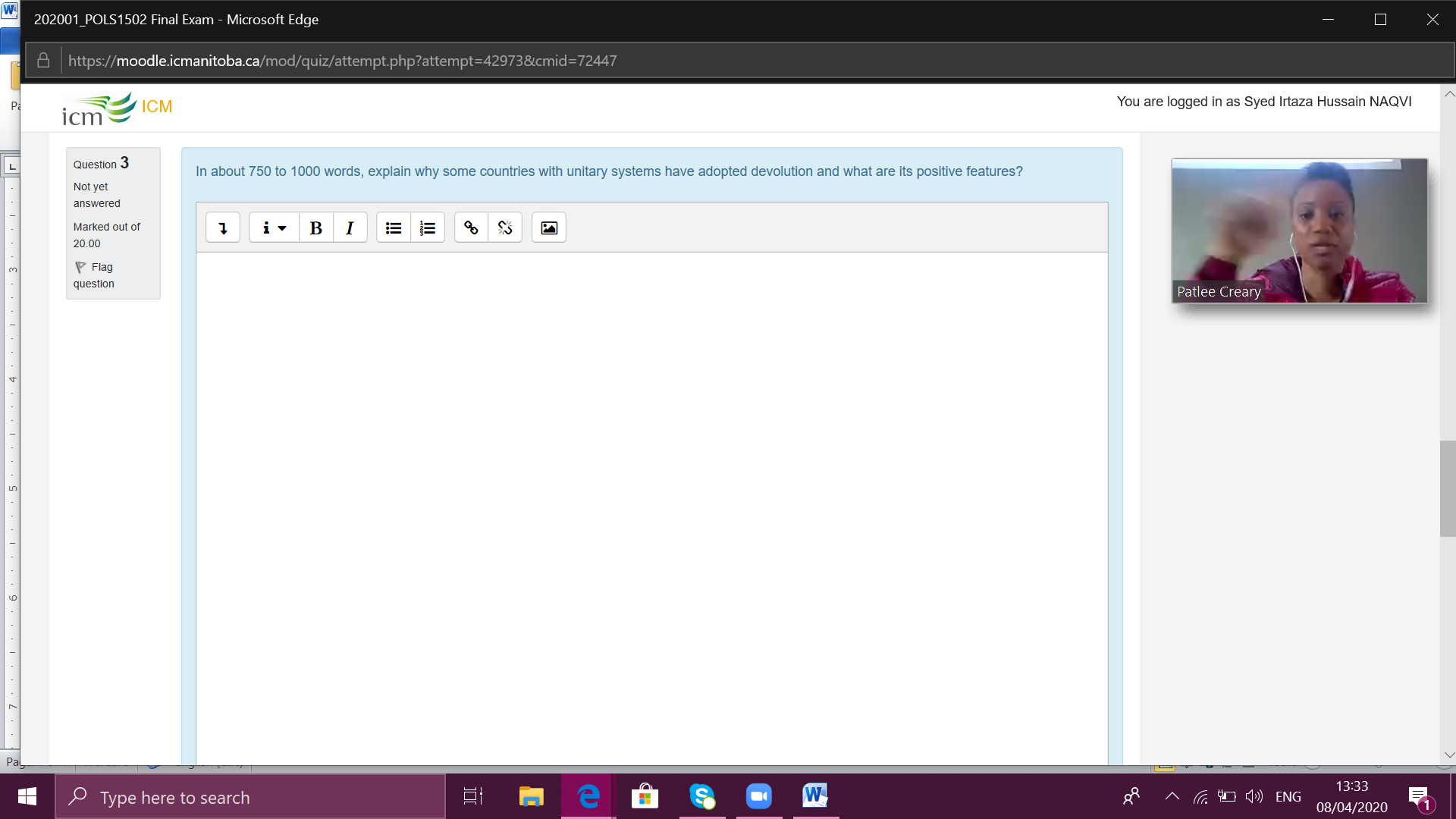Click the insert link icon

point(471,227)
